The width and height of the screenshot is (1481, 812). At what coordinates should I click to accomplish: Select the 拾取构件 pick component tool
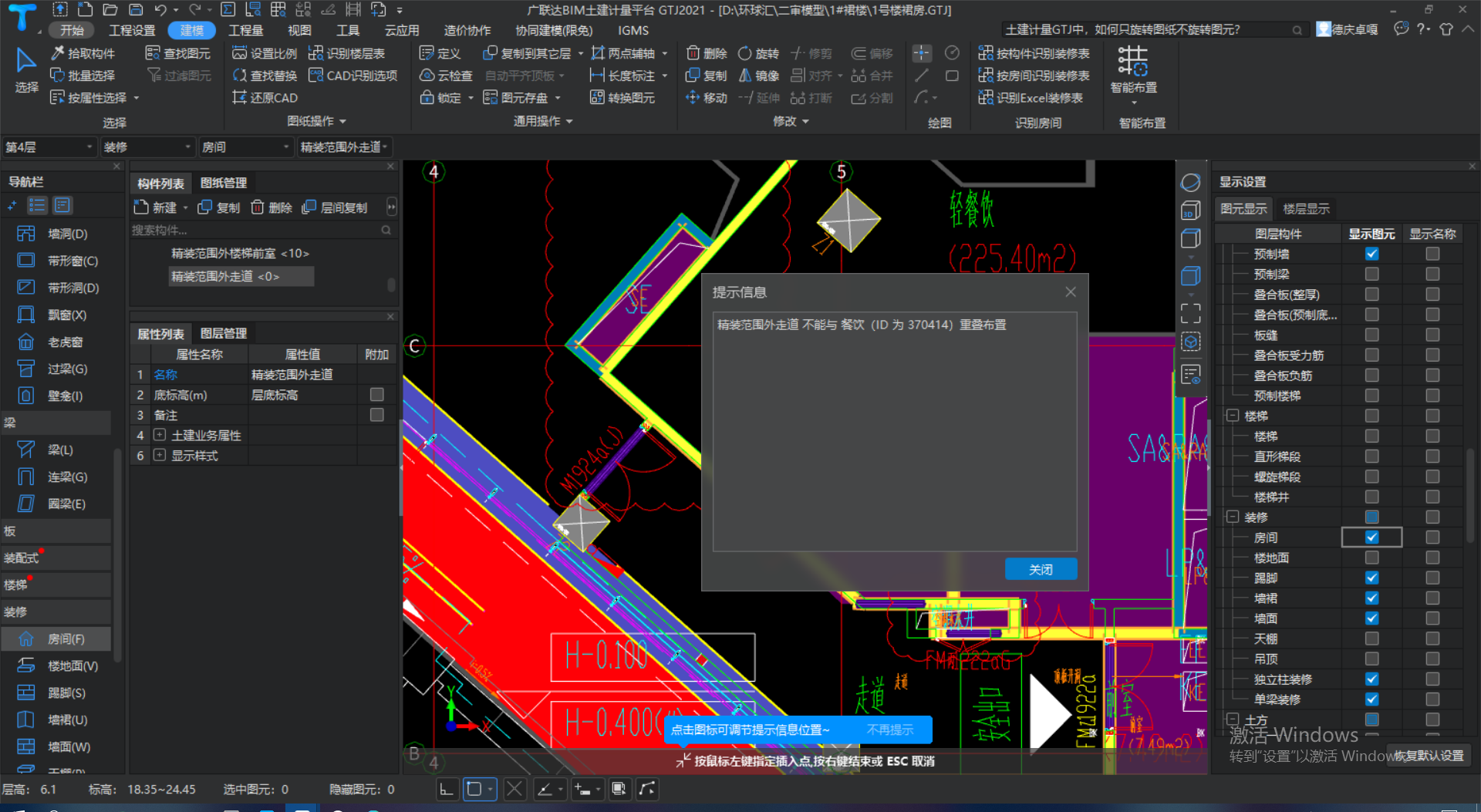coord(83,53)
